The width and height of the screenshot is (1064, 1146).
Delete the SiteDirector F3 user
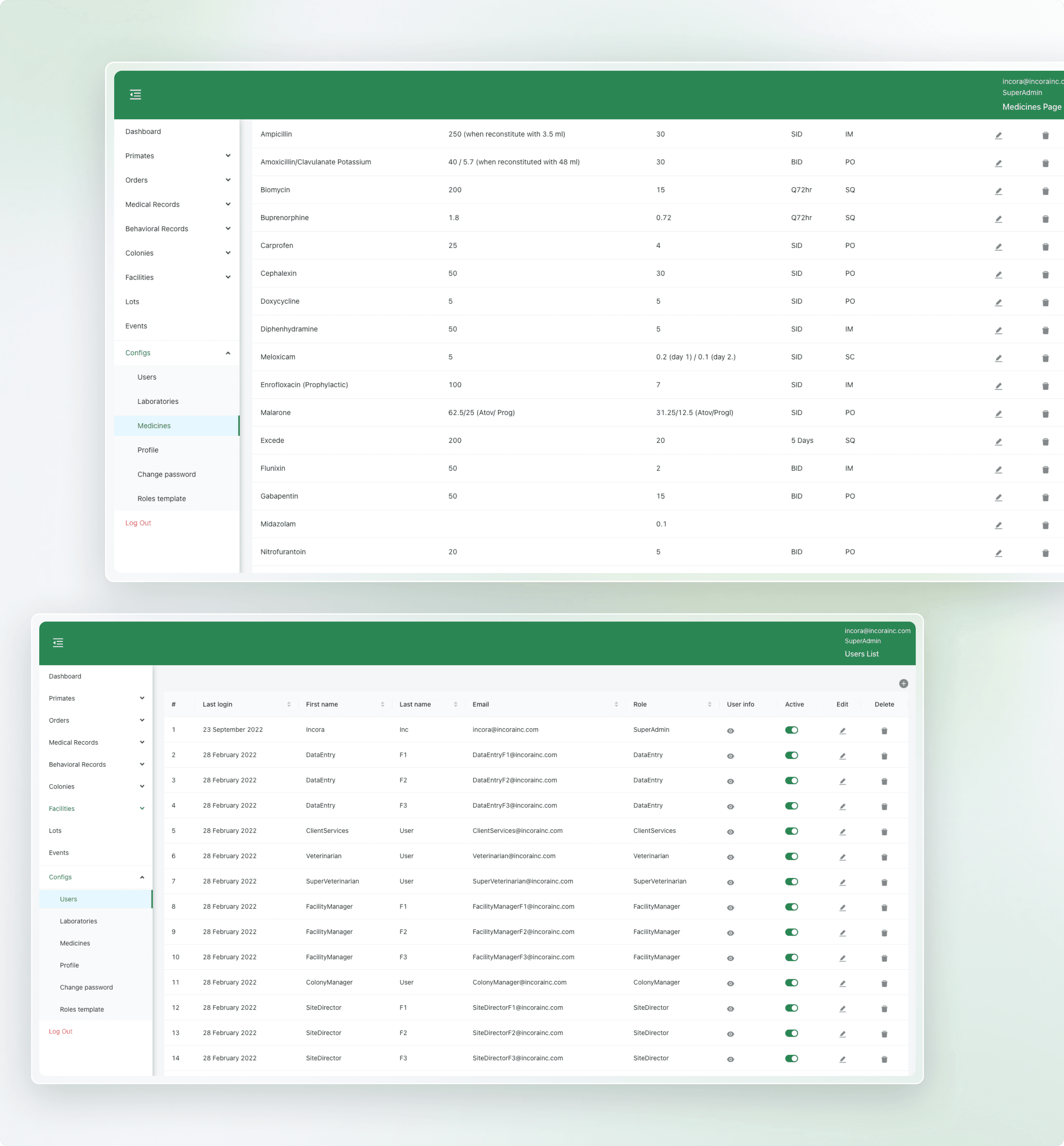click(884, 1059)
